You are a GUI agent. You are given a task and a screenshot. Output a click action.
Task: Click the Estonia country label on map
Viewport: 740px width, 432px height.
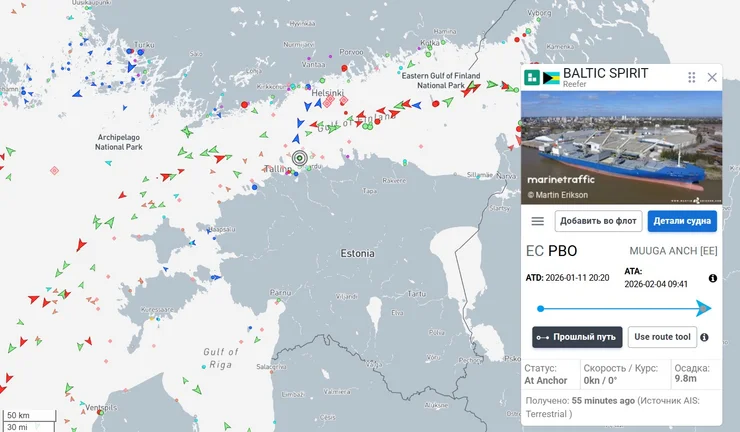(x=357, y=253)
